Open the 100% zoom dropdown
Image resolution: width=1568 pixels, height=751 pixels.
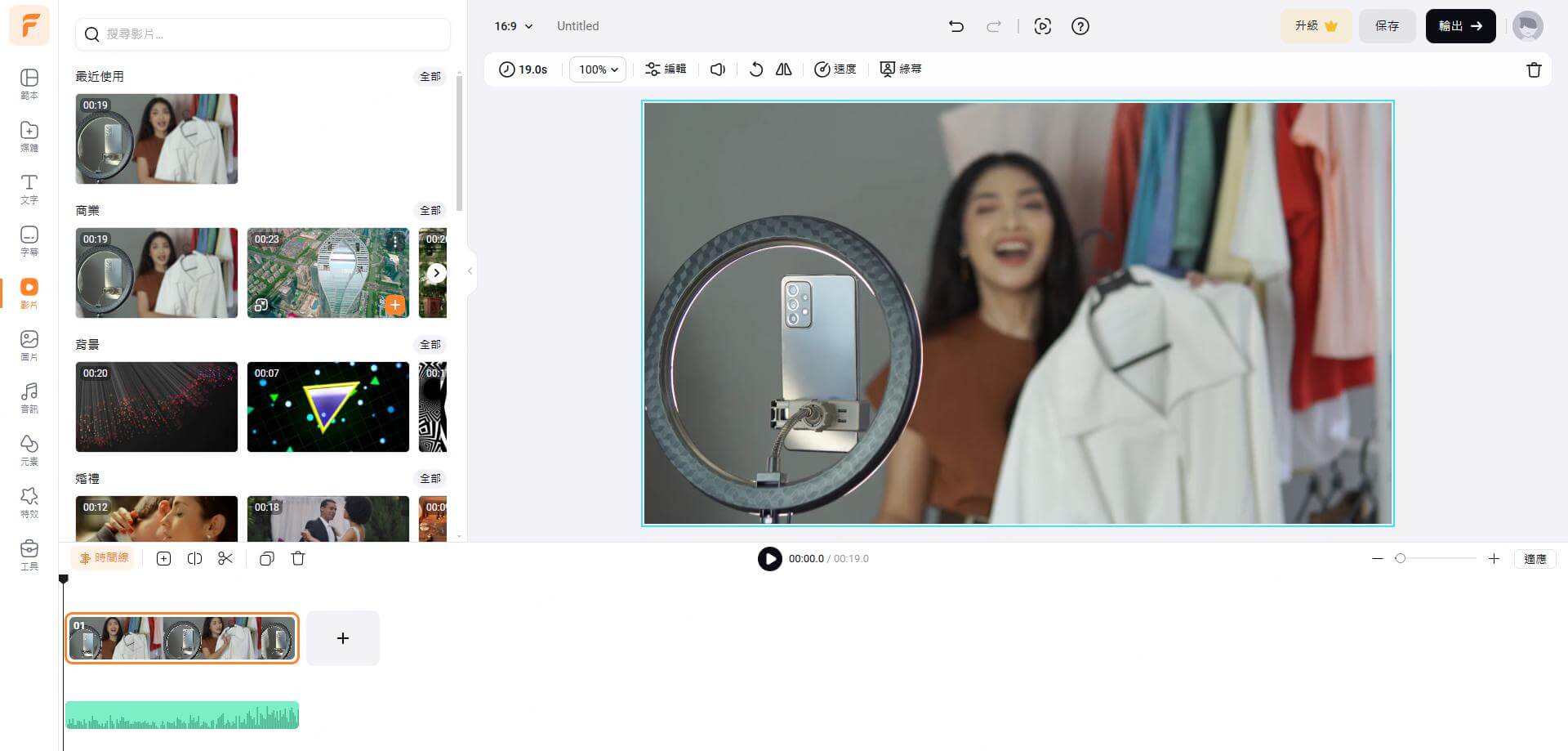pyautogui.click(x=598, y=69)
